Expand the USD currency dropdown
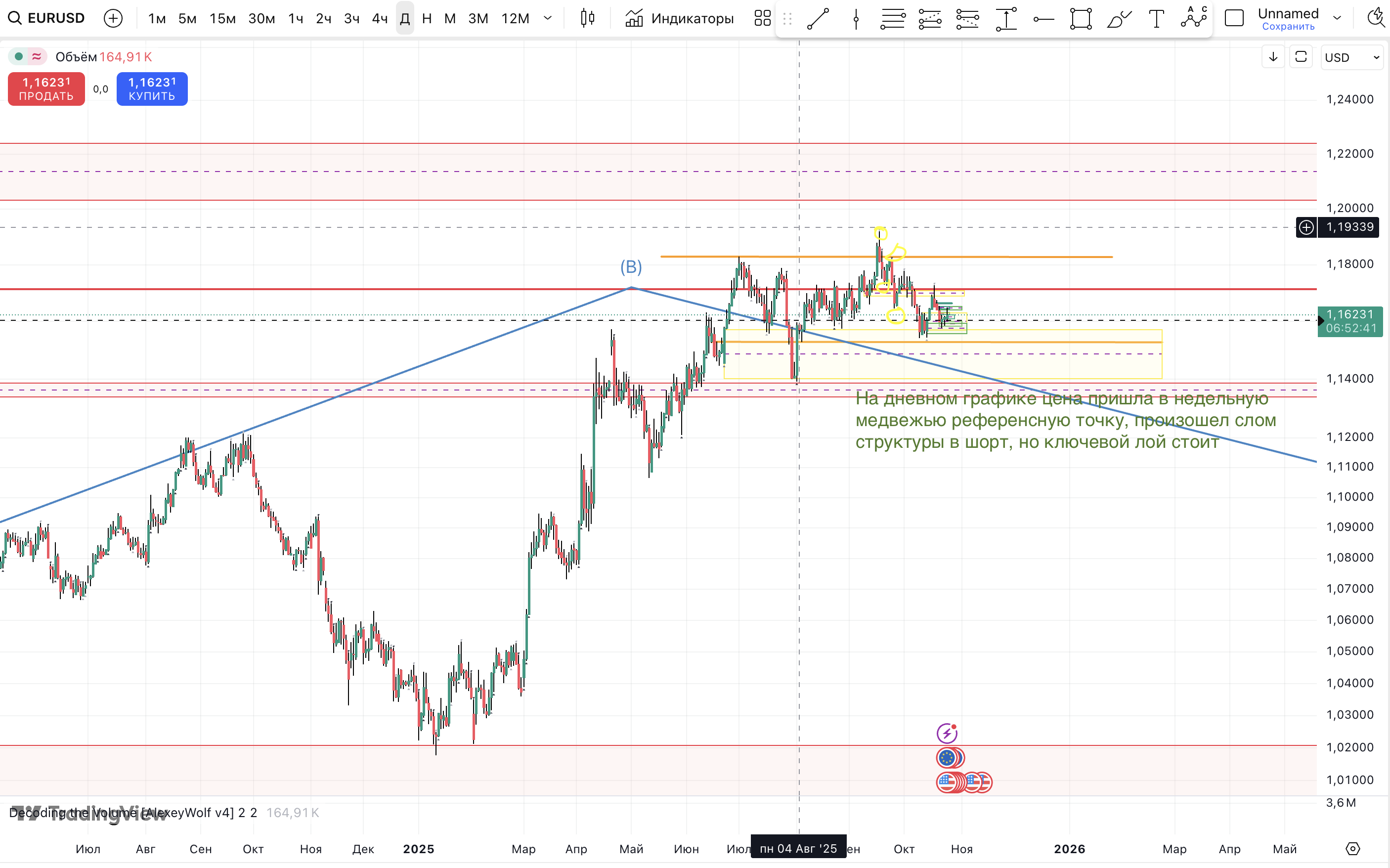The height and width of the screenshot is (868, 1390). click(1351, 57)
